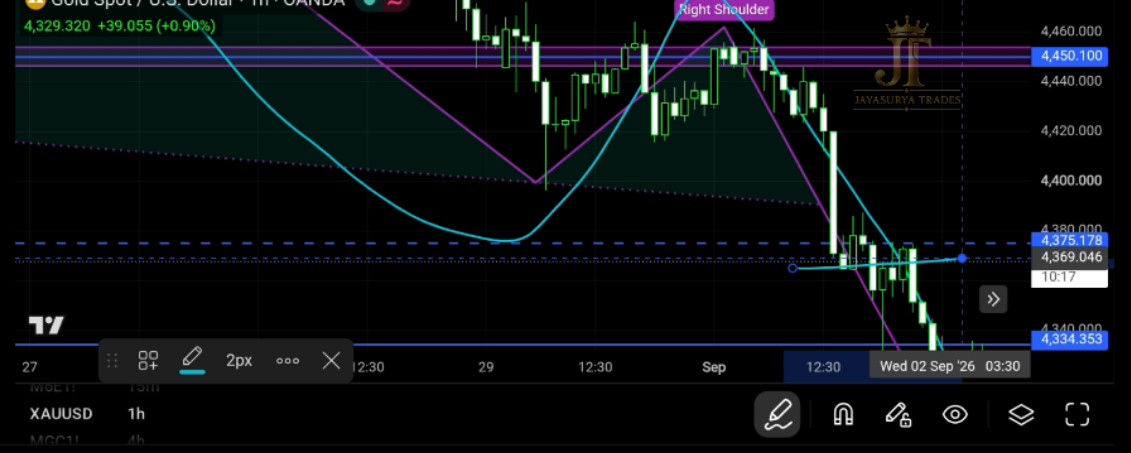1131x453 pixels.
Task: Select trendline's filled blue right endpoint
Action: pyautogui.click(x=962, y=258)
